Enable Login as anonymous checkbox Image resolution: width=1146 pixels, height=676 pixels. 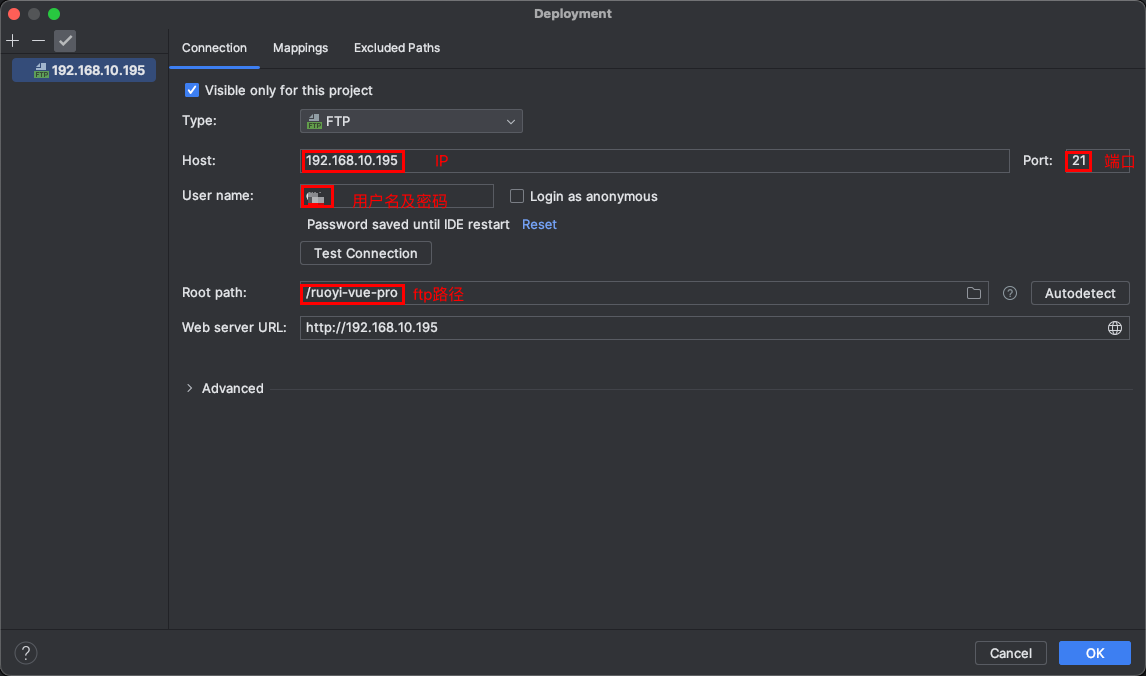517,196
